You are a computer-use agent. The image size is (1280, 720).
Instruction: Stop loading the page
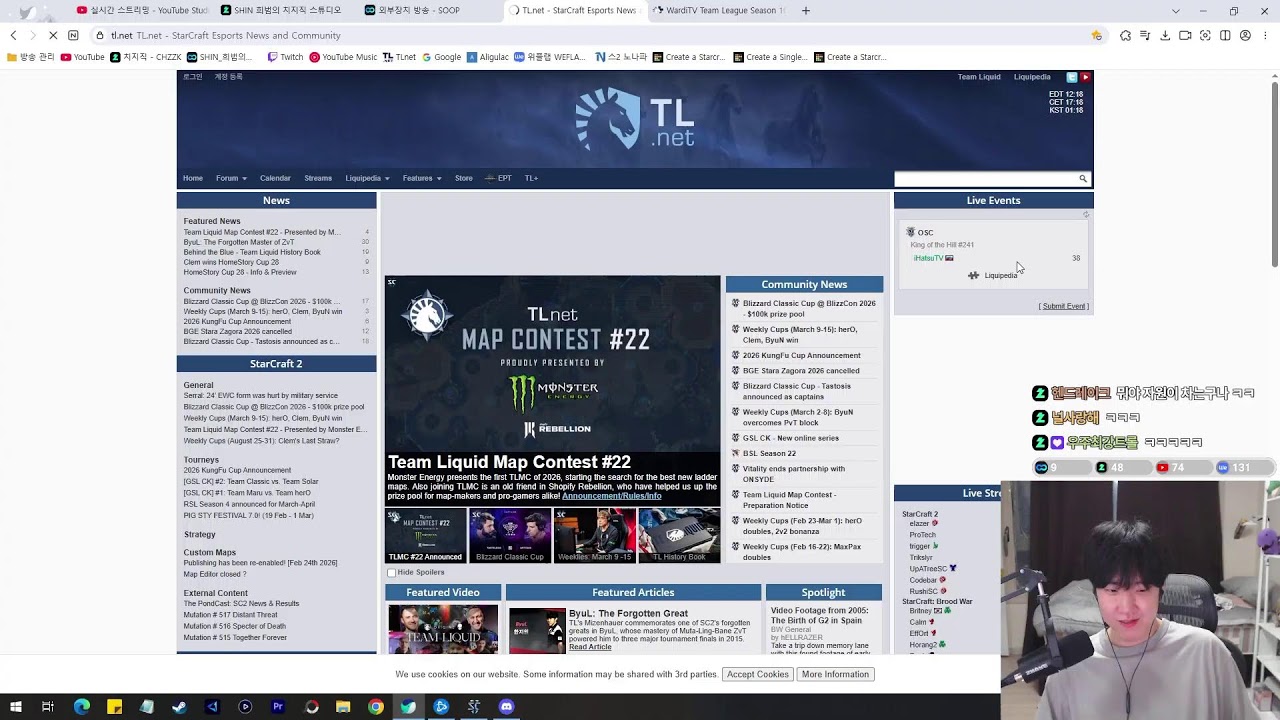click(x=53, y=35)
